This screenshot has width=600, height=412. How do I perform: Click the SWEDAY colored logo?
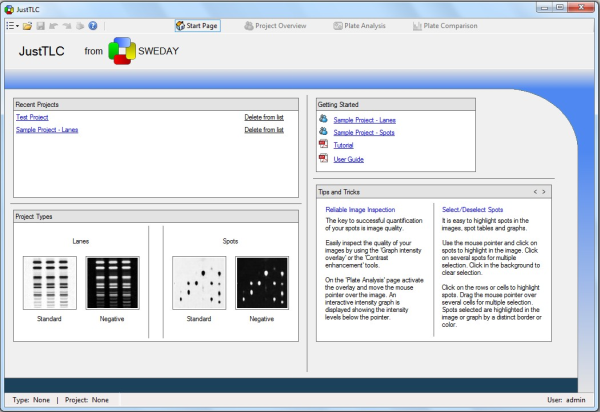pyautogui.click(x=122, y=51)
